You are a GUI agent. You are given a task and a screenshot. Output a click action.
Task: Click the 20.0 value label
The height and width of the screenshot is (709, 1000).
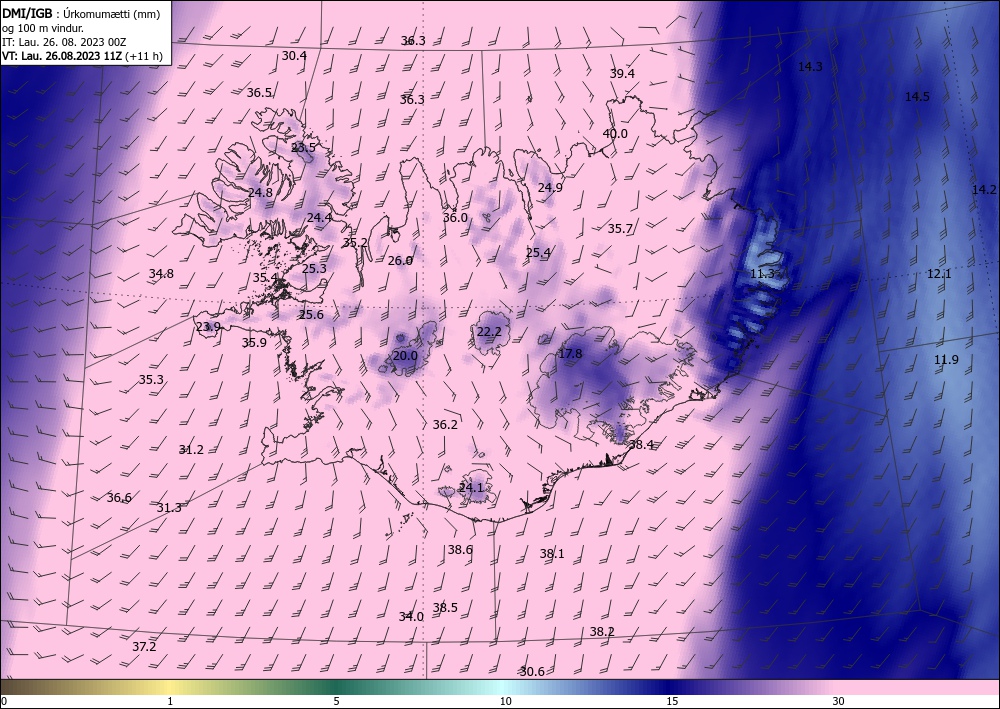pyautogui.click(x=405, y=355)
